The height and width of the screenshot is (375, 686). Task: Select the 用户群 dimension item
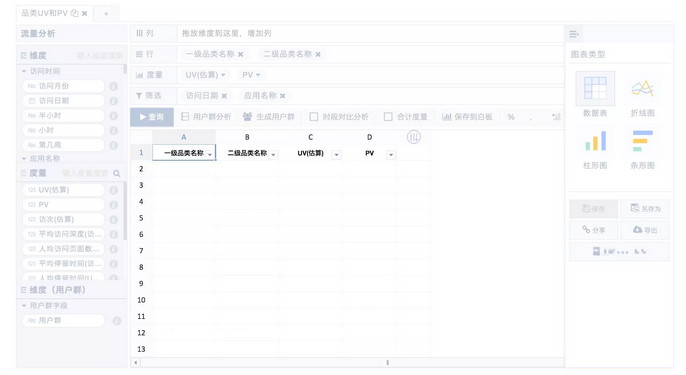point(64,321)
